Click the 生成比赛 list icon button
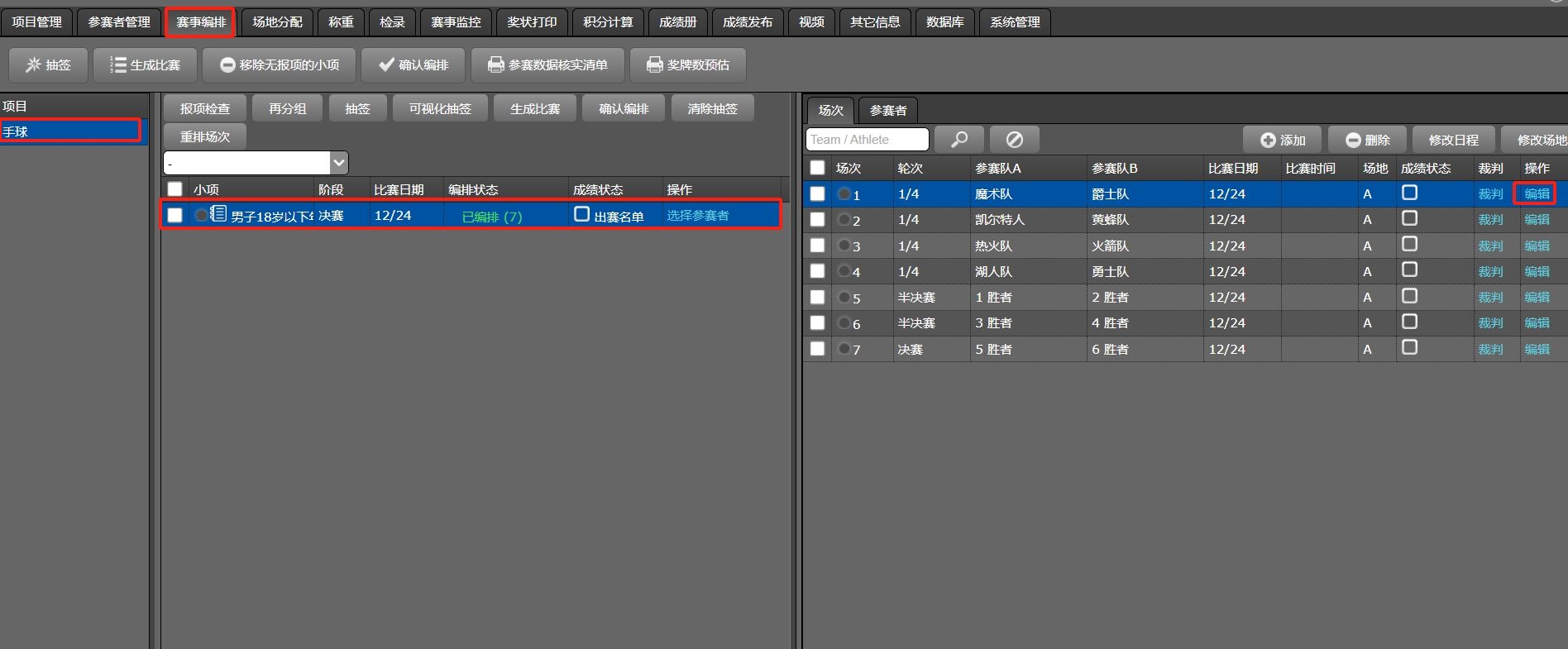Viewport: 1568px width, 649px height. tap(118, 64)
